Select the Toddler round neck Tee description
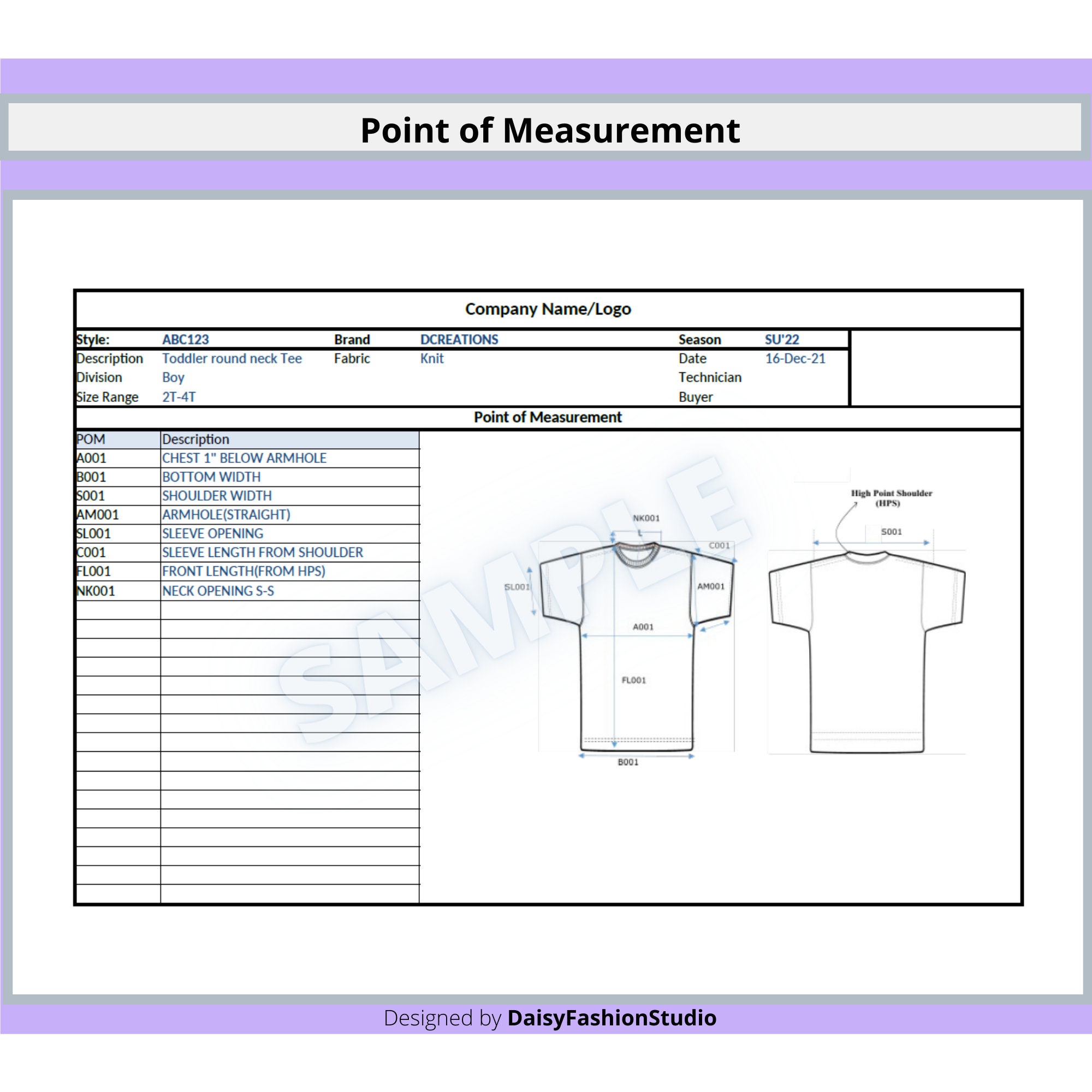This screenshot has width=1092, height=1092. (232, 359)
